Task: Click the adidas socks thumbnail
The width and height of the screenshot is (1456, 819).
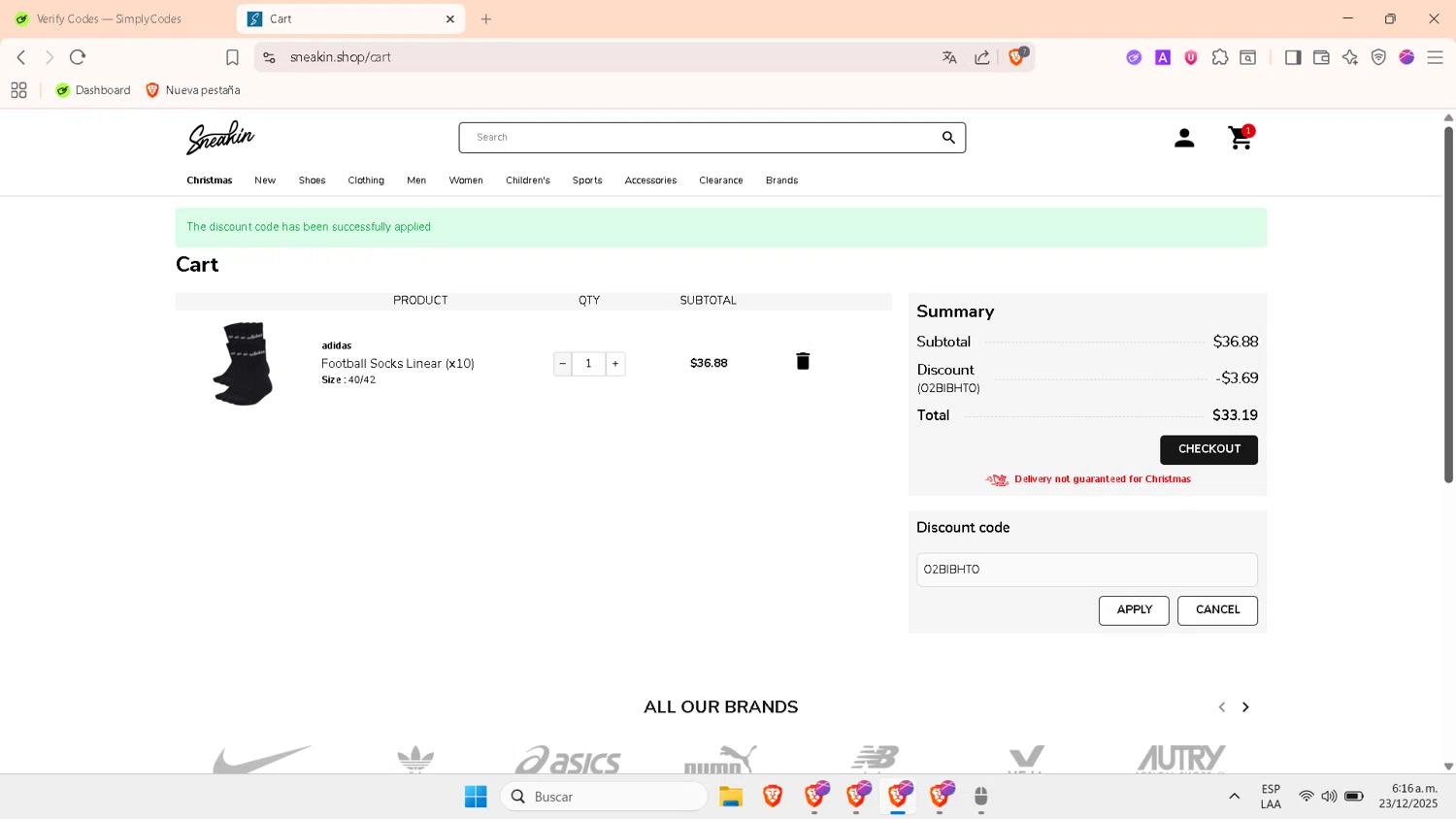Action: tap(243, 364)
